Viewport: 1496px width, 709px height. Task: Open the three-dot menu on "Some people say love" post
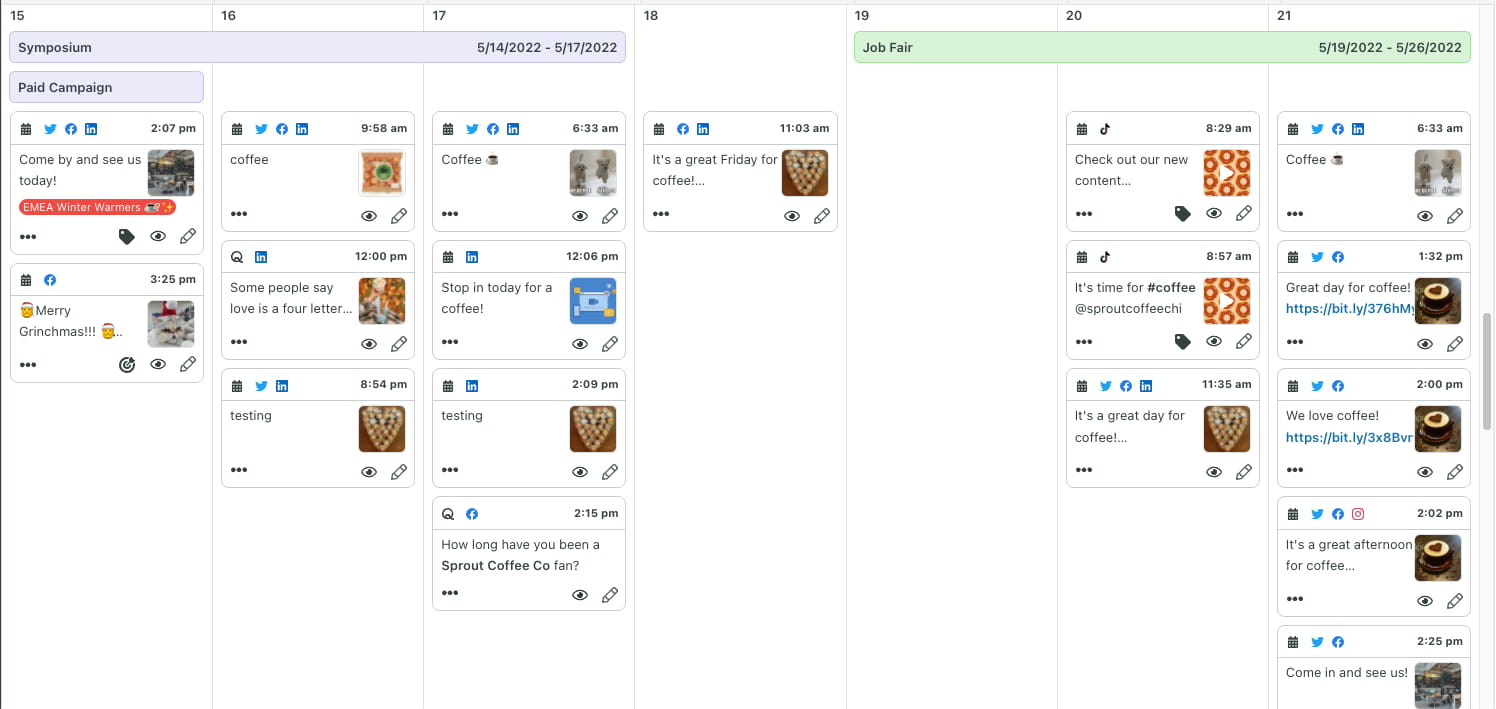(239, 341)
